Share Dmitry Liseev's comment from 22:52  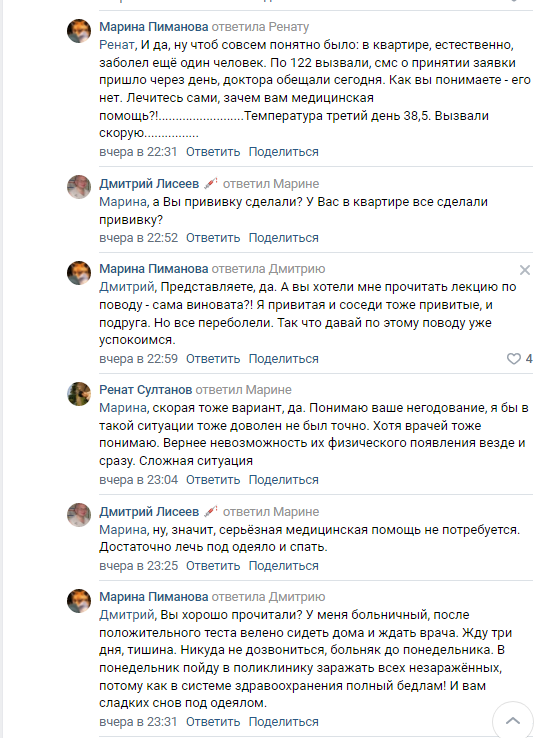click(x=283, y=238)
